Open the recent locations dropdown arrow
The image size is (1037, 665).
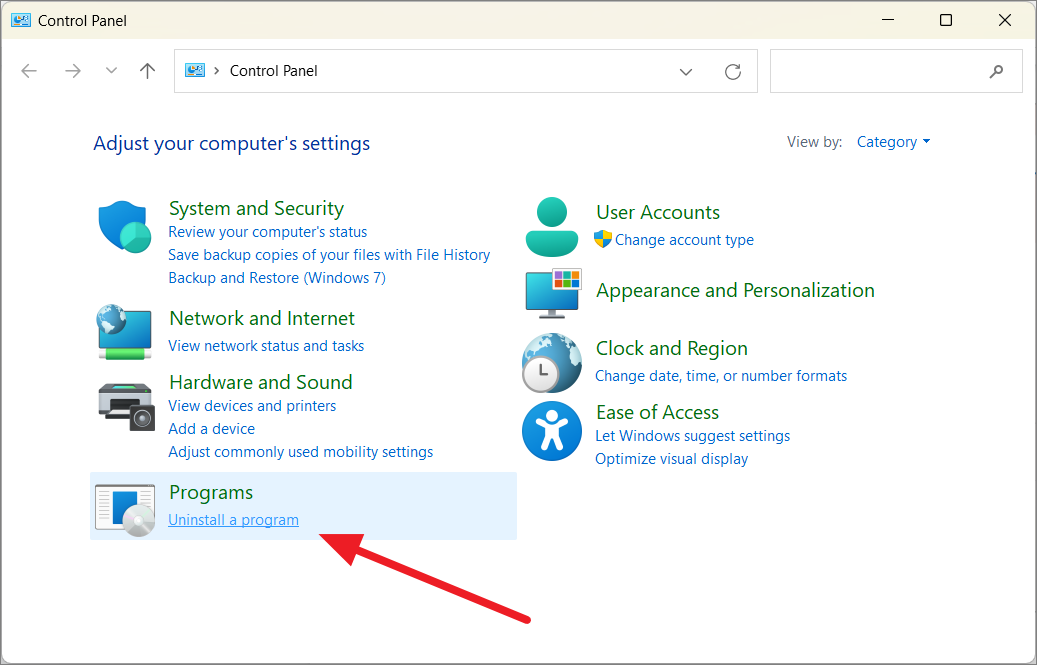click(x=111, y=71)
